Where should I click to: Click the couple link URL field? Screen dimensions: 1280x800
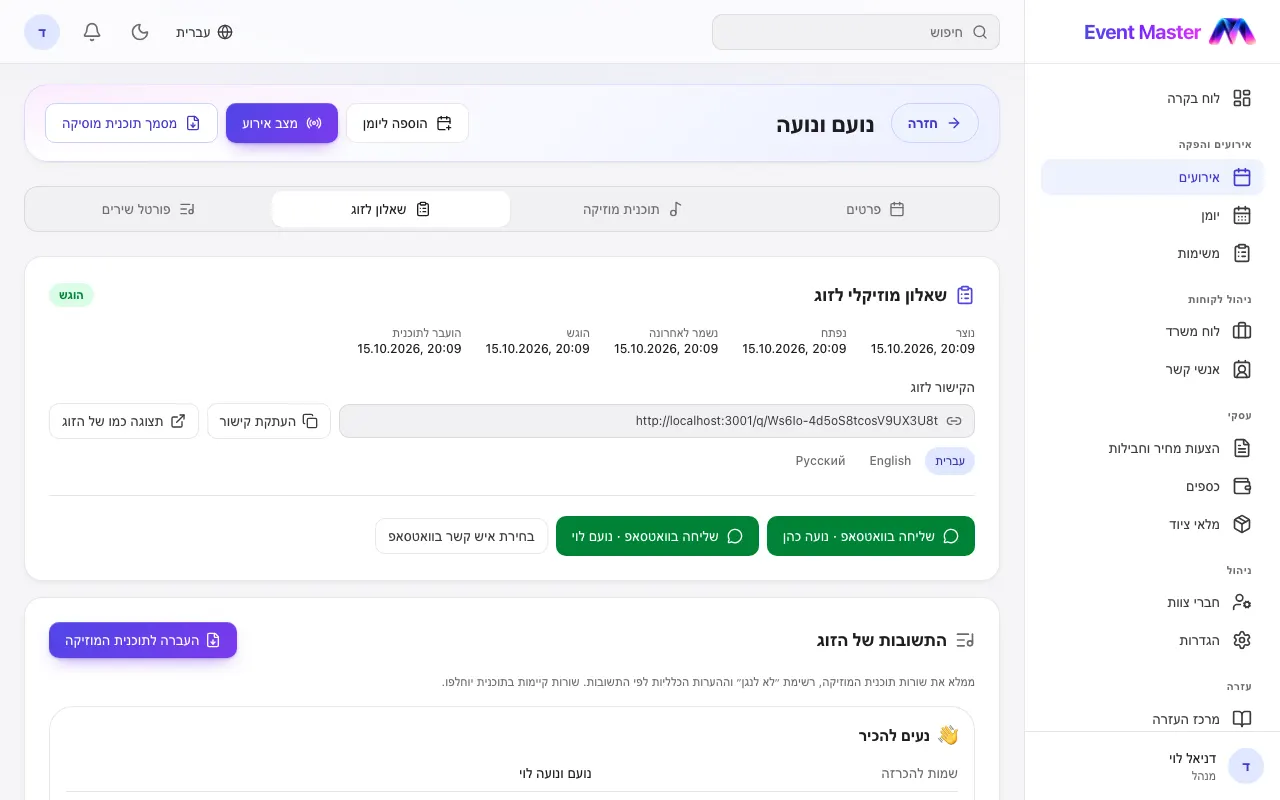pyautogui.click(x=657, y=421)
